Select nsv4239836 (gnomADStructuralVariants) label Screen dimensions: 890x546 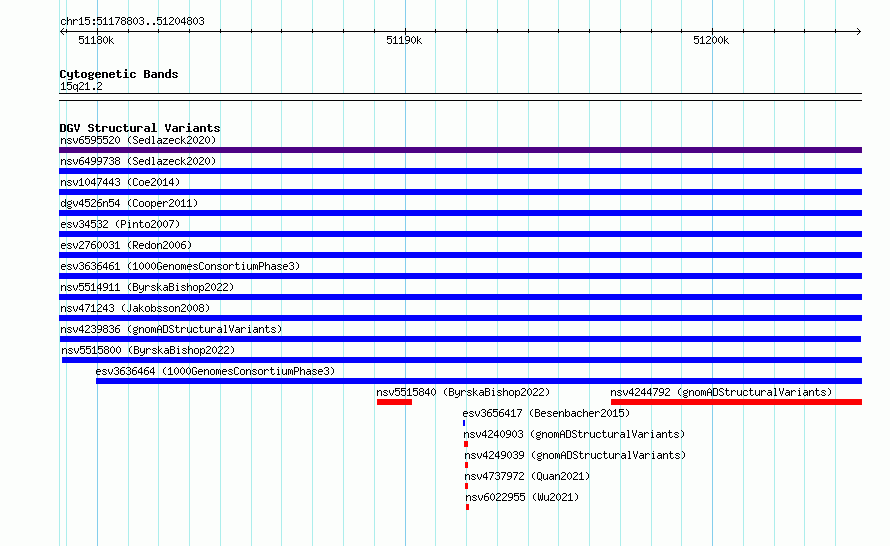pos(171,329)
